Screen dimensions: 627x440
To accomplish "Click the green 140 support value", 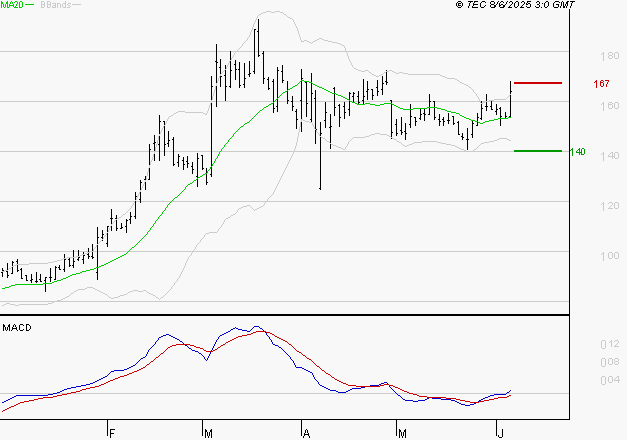I will [577, 152].
